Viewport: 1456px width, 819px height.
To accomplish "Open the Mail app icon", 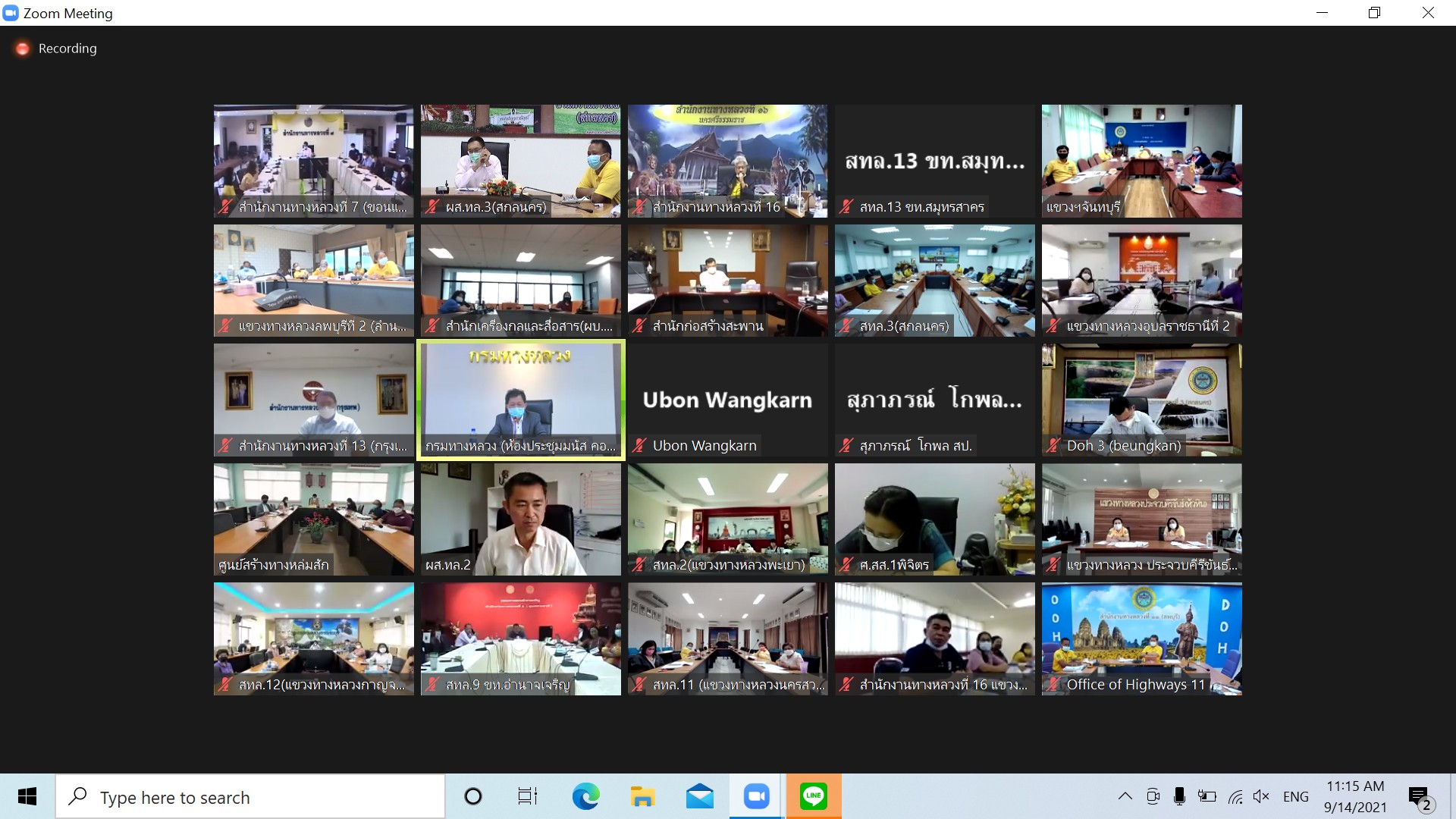I will [x=699, y=796].
